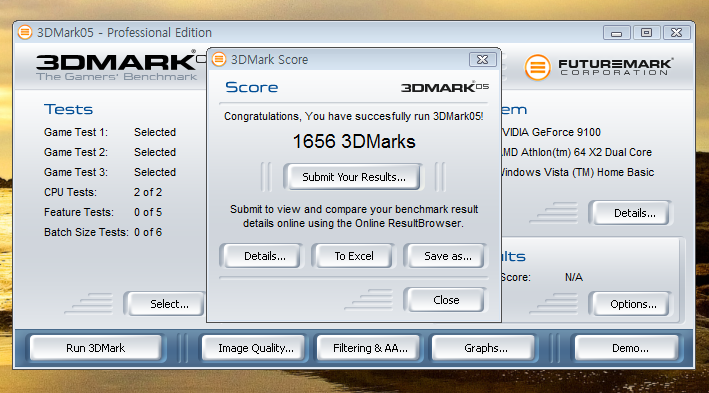
Task: Open Image Quality... settings
Action: [x=255, y=348]
